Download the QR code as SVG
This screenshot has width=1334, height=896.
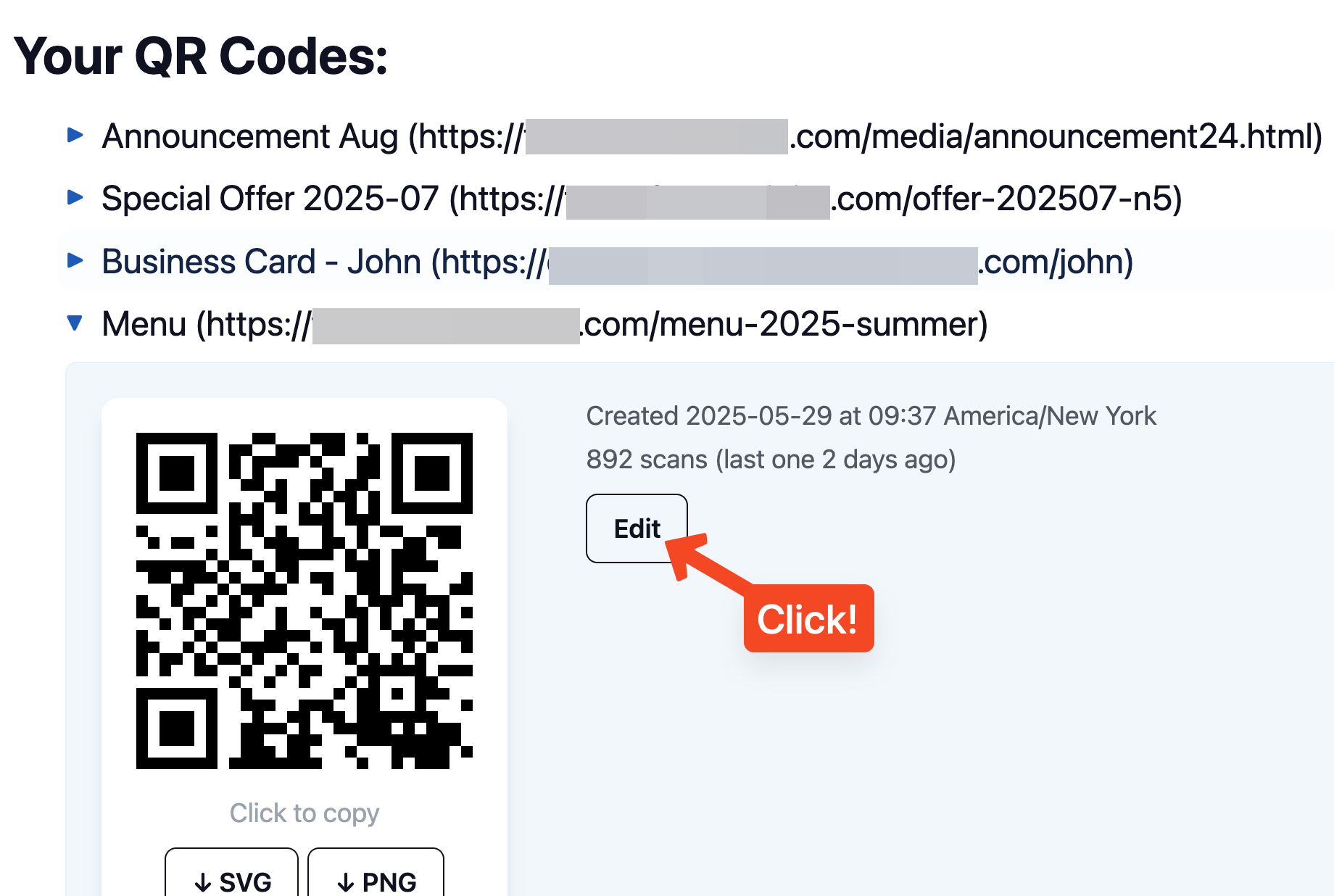tap(231, 880)
